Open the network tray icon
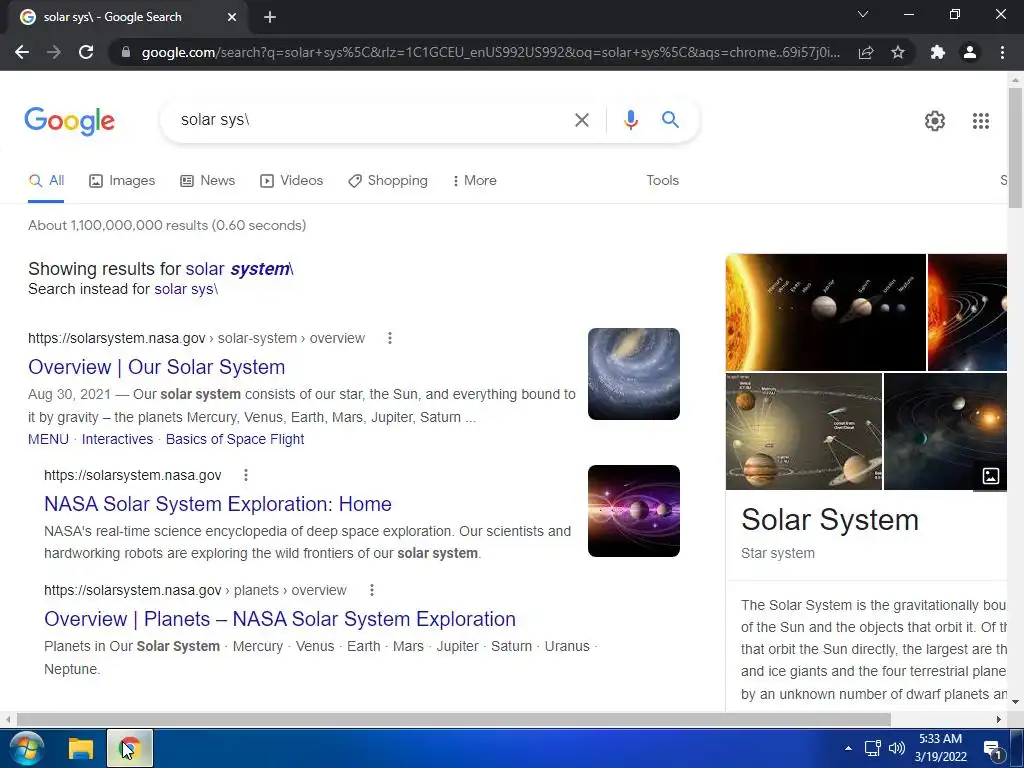Viewport: 1024px width, 768px height. 872,748
